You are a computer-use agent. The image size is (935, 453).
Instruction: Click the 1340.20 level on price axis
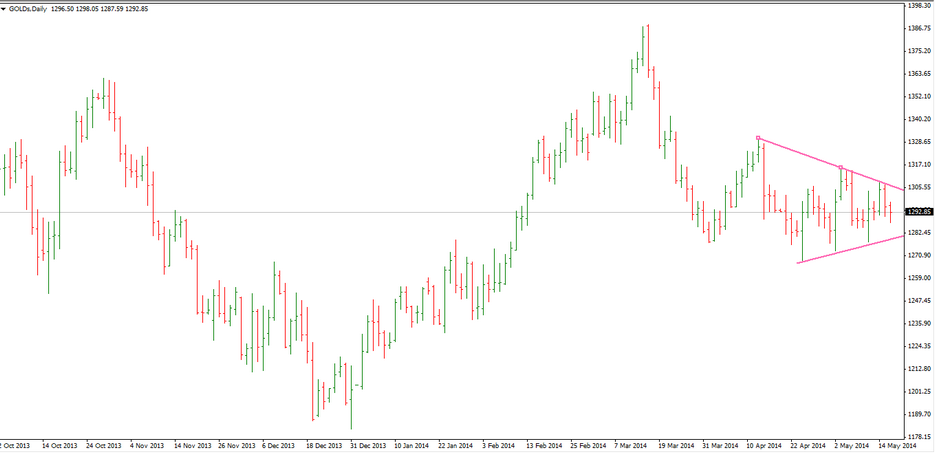(919, 119)
